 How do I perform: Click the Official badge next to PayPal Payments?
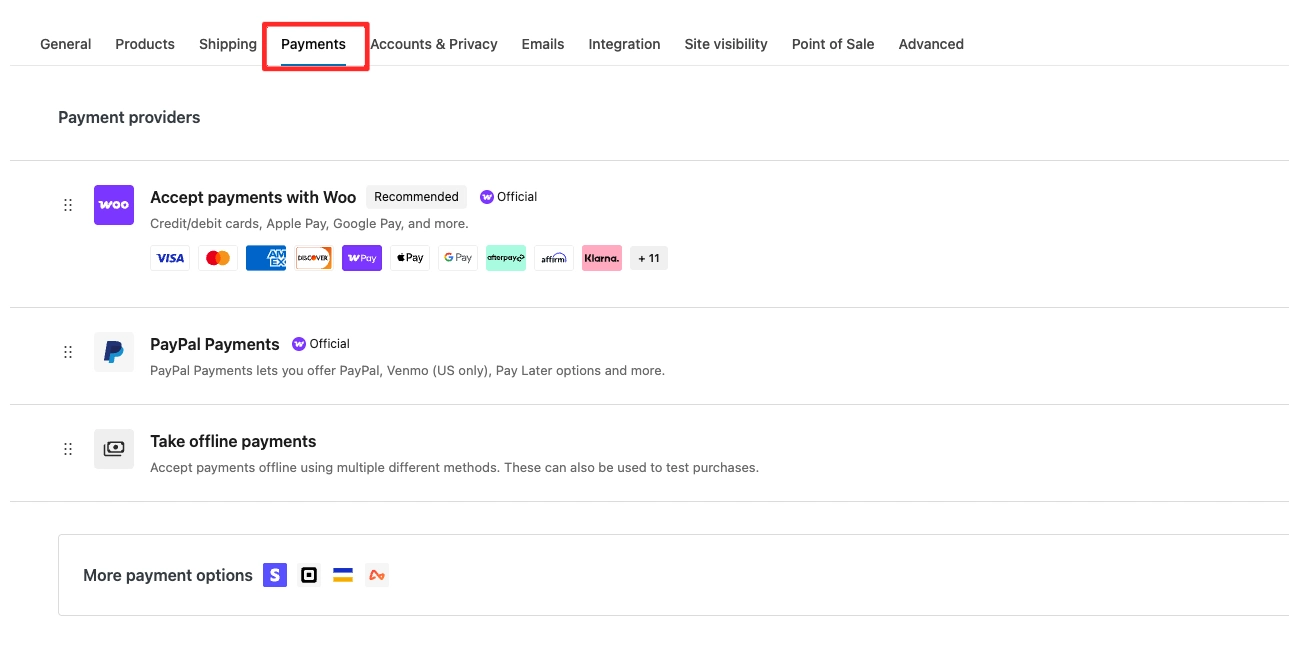[x=321, y=343]
